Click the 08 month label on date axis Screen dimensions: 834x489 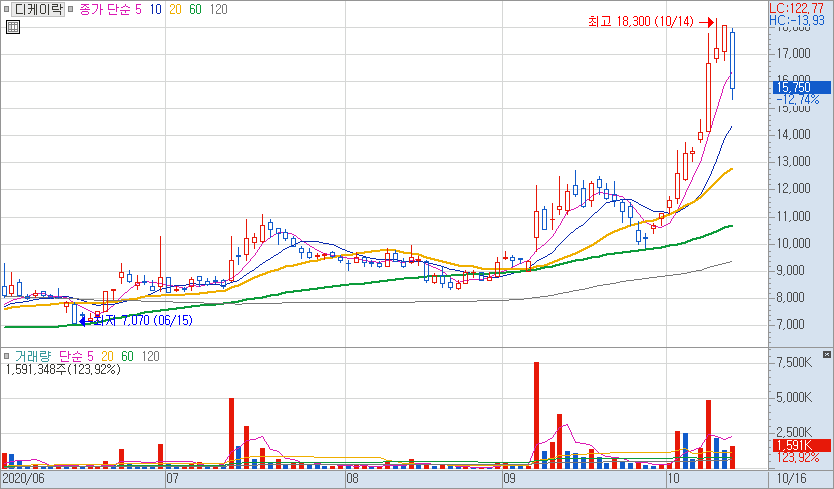point(352,478)
